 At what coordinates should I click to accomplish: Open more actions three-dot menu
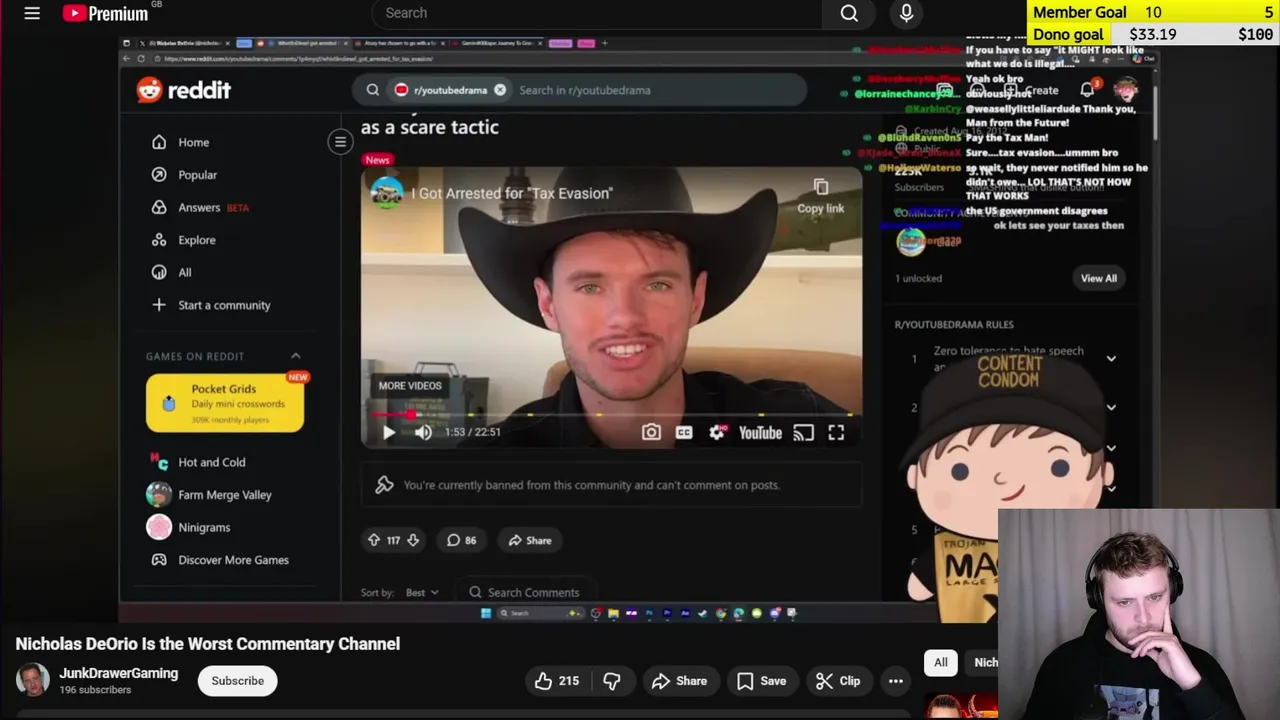click(896, 681)
